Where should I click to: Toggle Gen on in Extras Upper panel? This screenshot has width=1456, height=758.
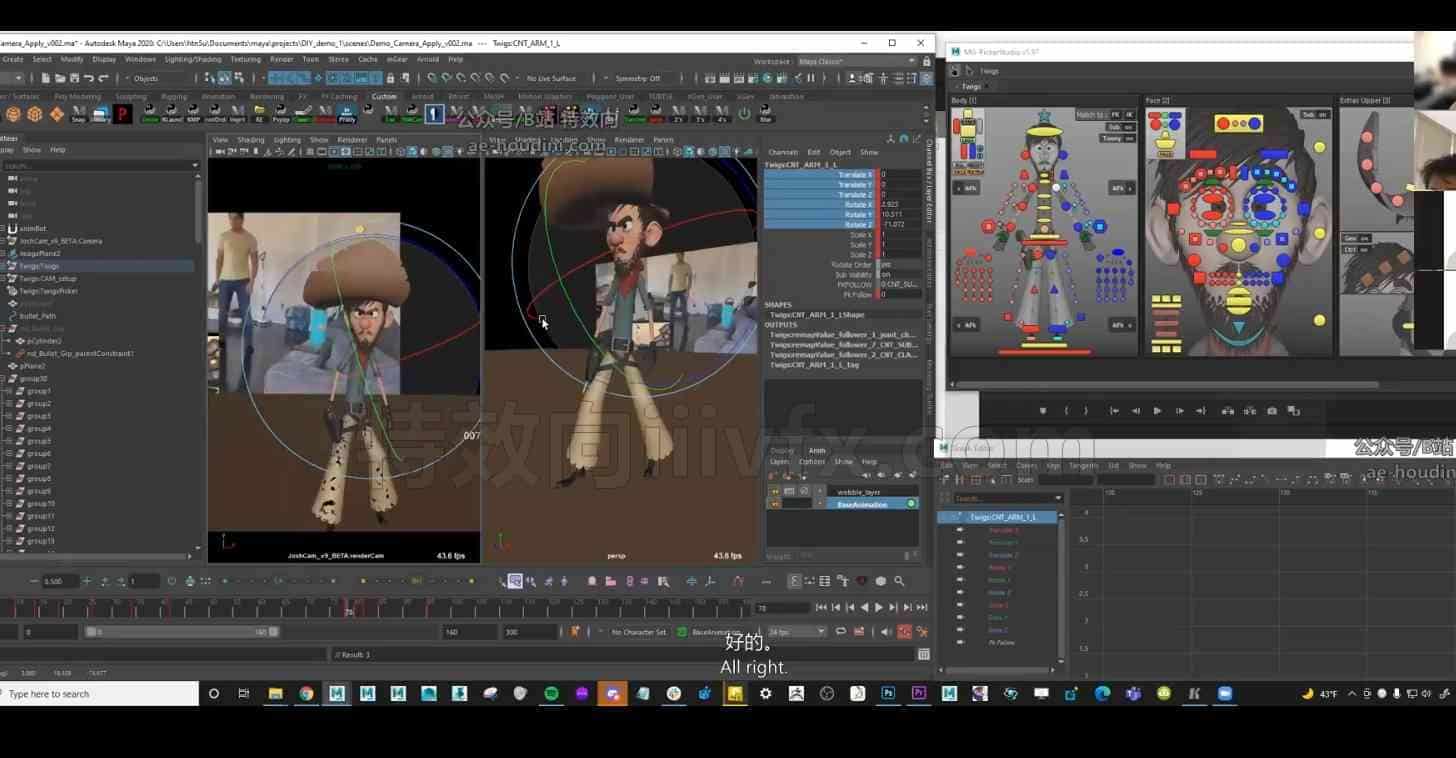point(1356,238)
